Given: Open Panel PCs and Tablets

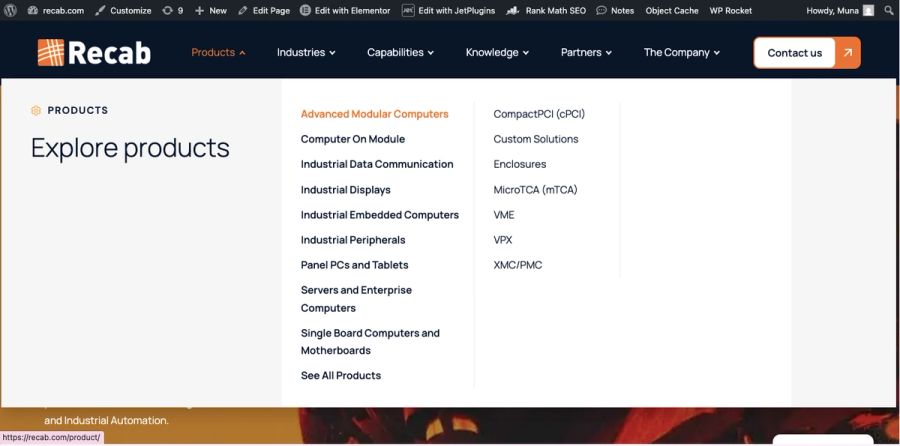Looking at the screenshot, I should coord(354,265).
